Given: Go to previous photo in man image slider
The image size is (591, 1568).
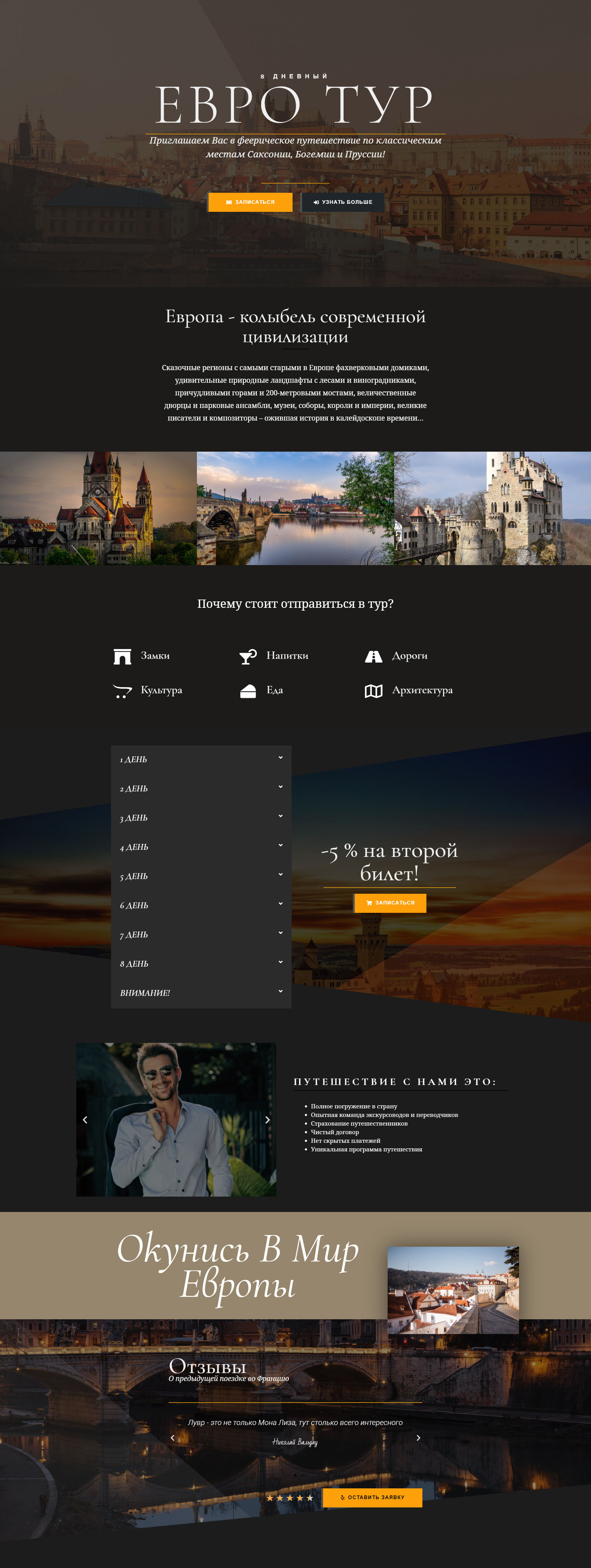Looking at the screenshot, I should click(85, 1120).
